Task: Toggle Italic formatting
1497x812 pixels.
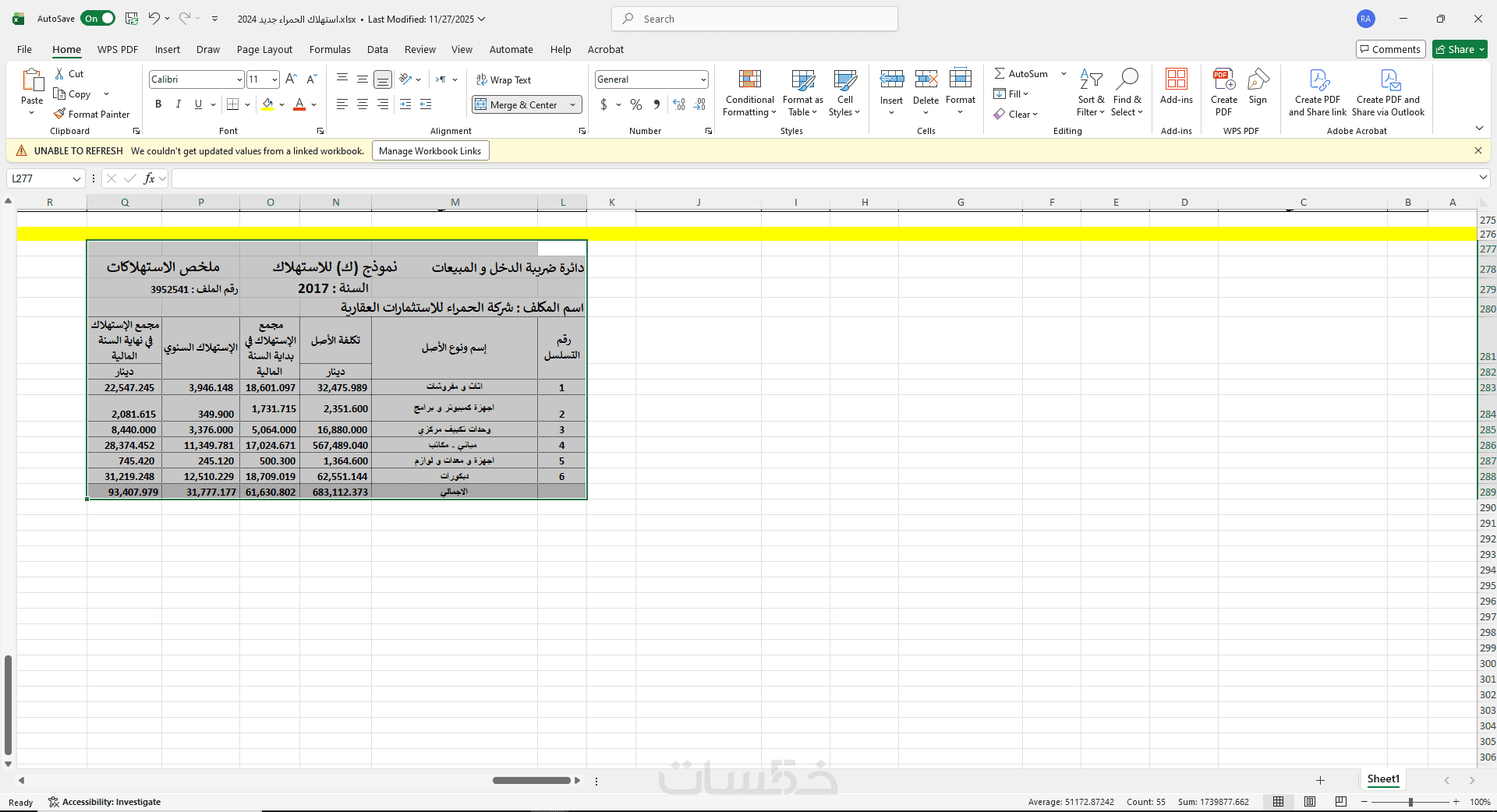Action: click(179, 104)
